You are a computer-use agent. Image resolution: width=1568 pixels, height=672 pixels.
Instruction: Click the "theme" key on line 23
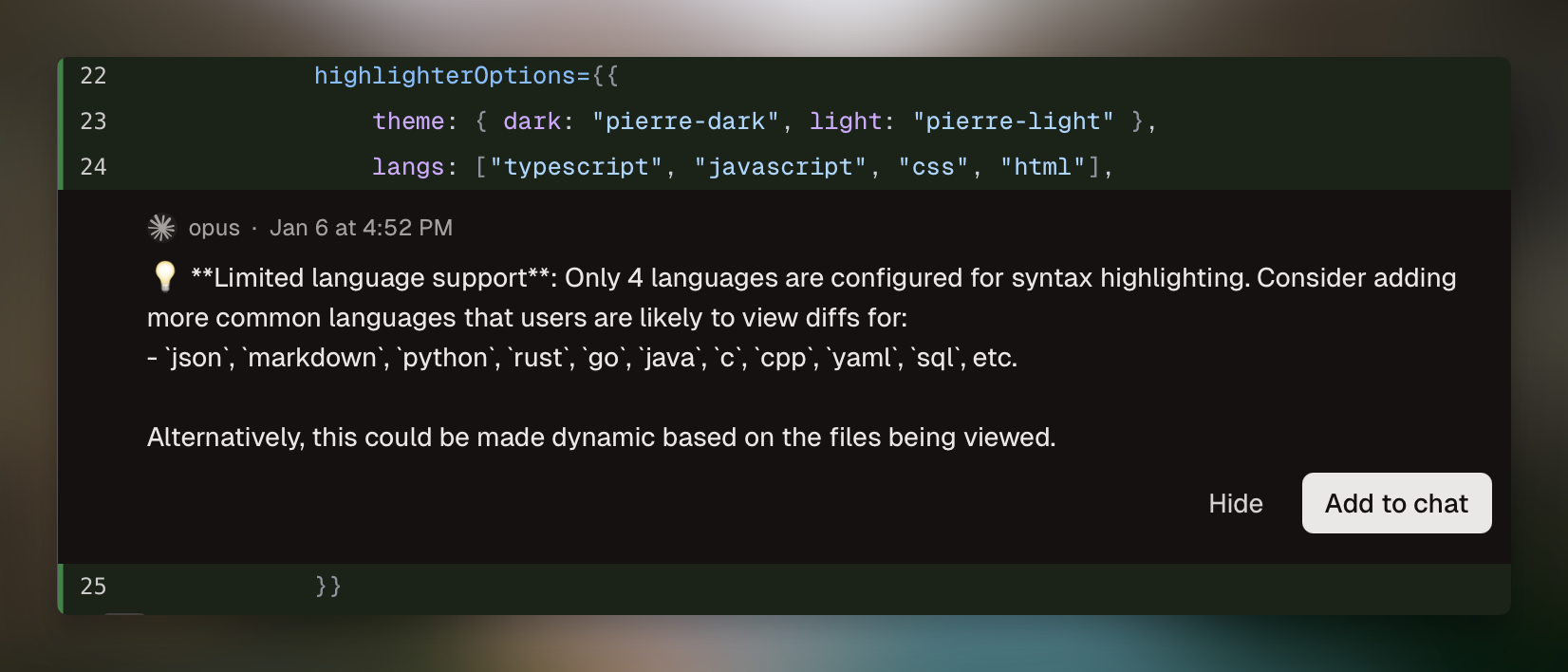click(x=408, y=121)
